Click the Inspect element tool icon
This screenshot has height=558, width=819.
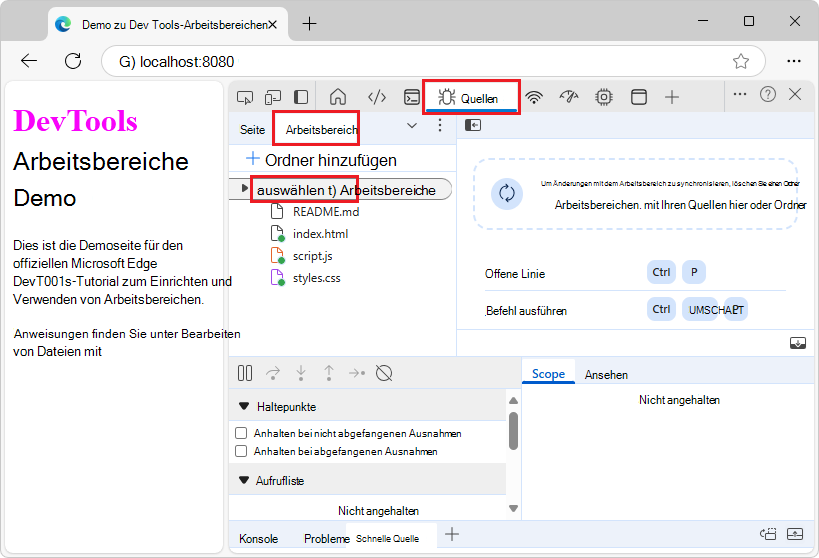click(x=245, y=98)
